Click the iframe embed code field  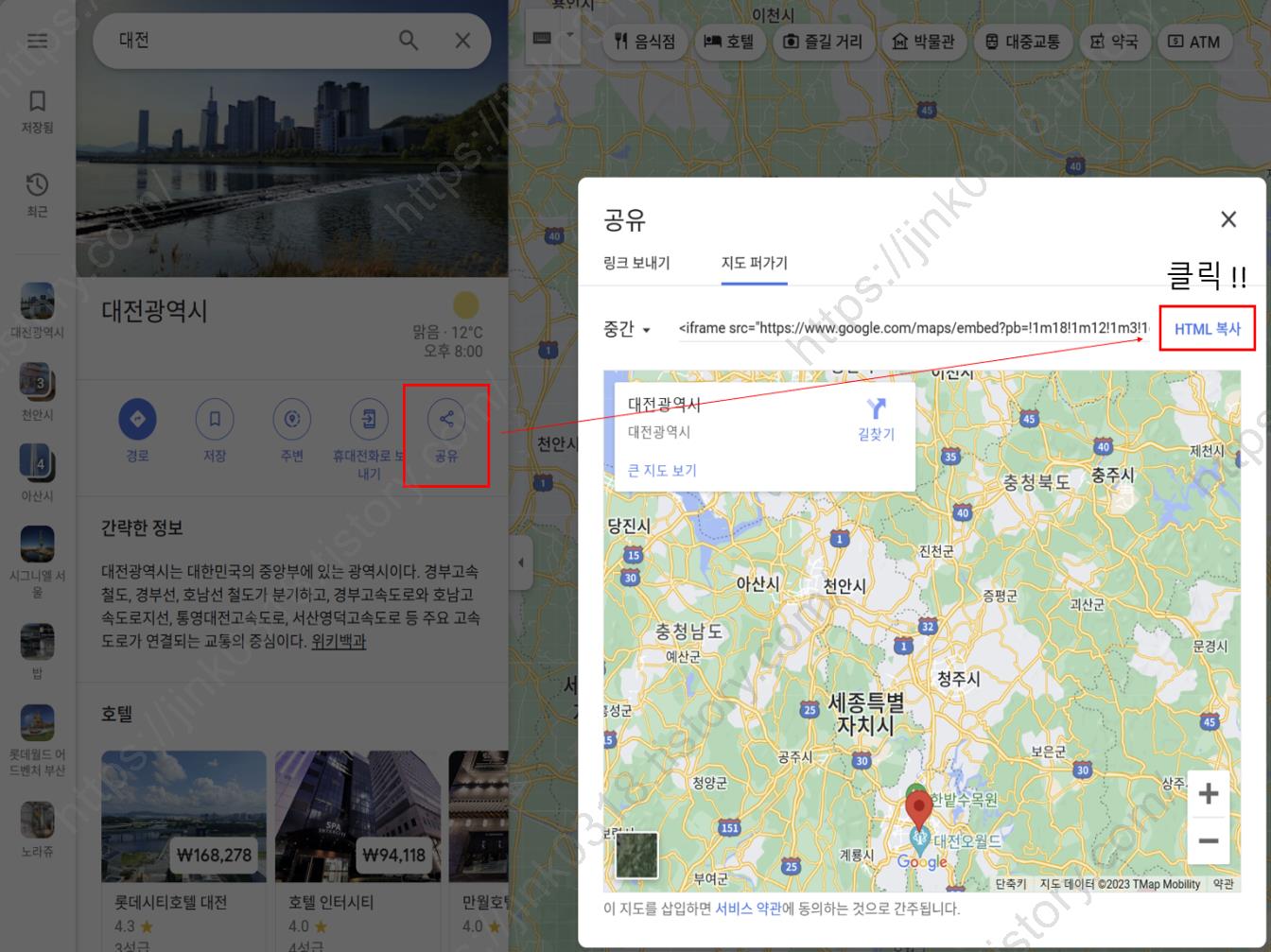[x=914, y=328]
